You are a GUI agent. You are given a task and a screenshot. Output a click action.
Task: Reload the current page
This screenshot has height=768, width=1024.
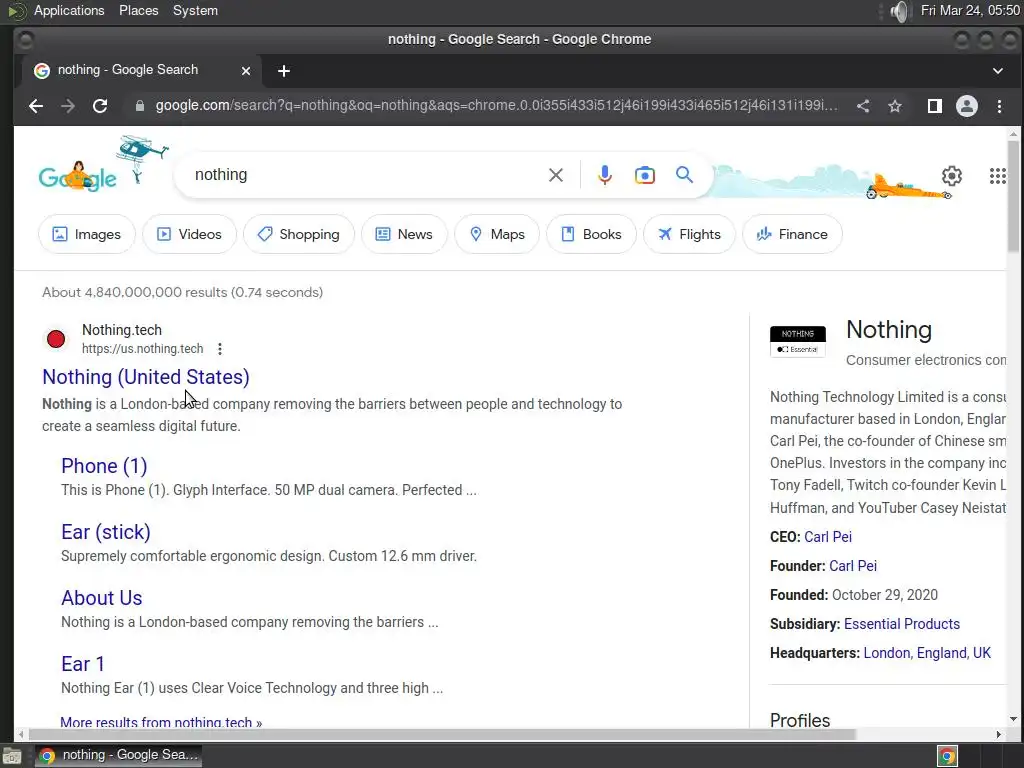100,106
